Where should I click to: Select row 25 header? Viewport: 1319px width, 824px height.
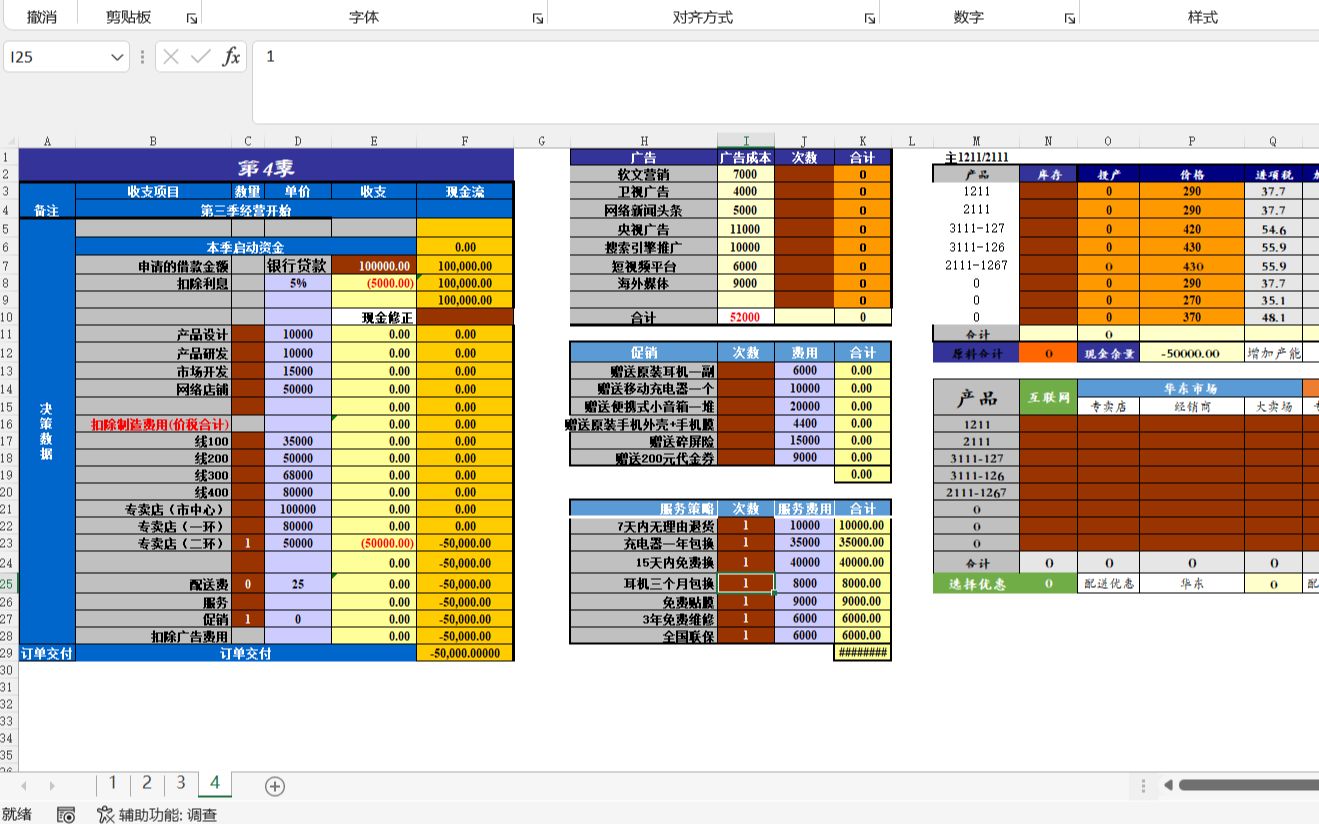coord(9,584)
